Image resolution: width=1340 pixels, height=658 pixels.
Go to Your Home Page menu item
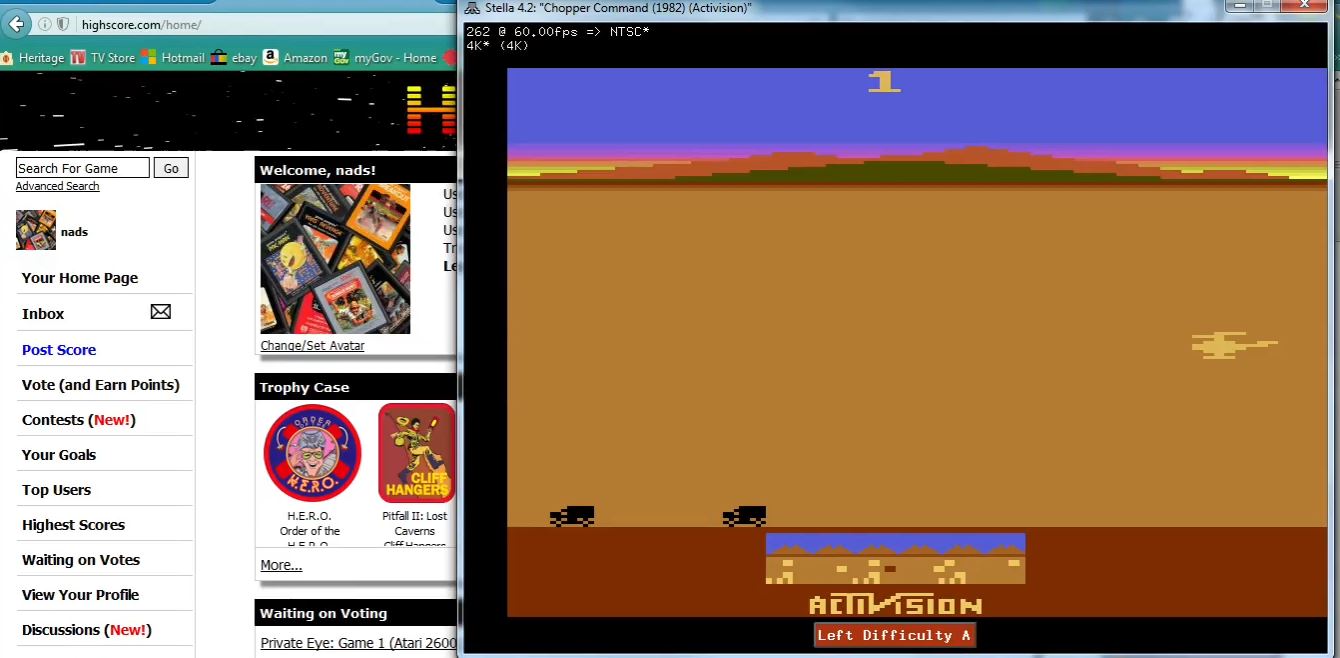tap(80, 278)
